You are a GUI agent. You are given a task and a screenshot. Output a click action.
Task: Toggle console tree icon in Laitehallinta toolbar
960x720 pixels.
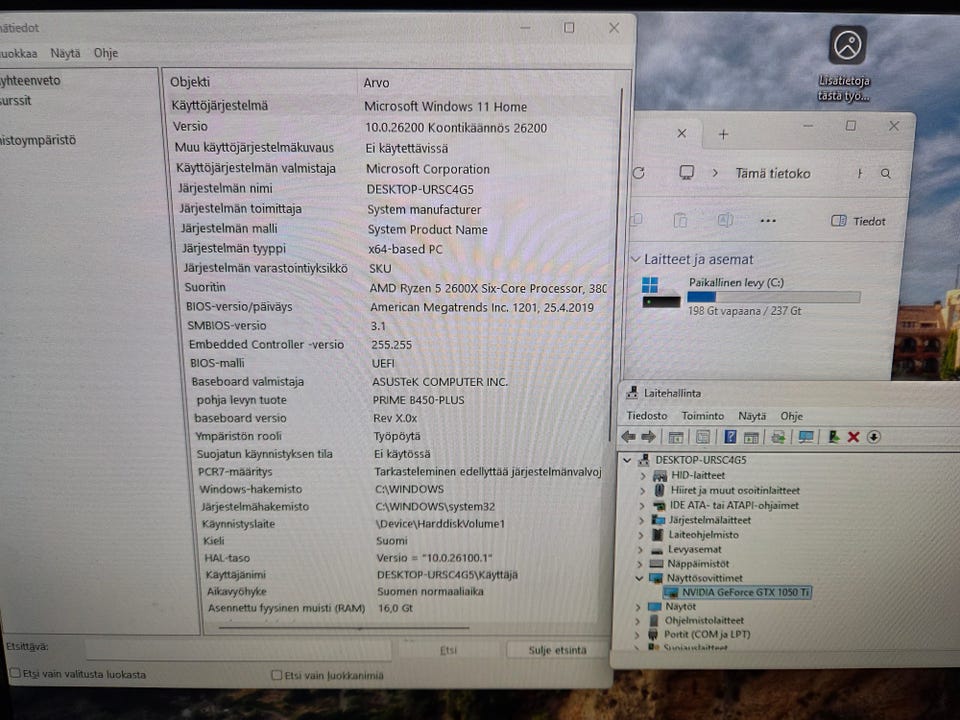[x=675, y=437]
